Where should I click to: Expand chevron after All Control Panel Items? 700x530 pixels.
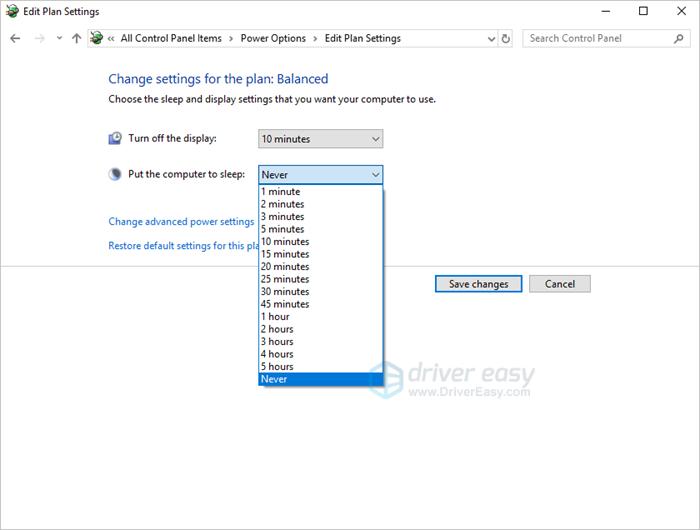click(x=231, y=39)
